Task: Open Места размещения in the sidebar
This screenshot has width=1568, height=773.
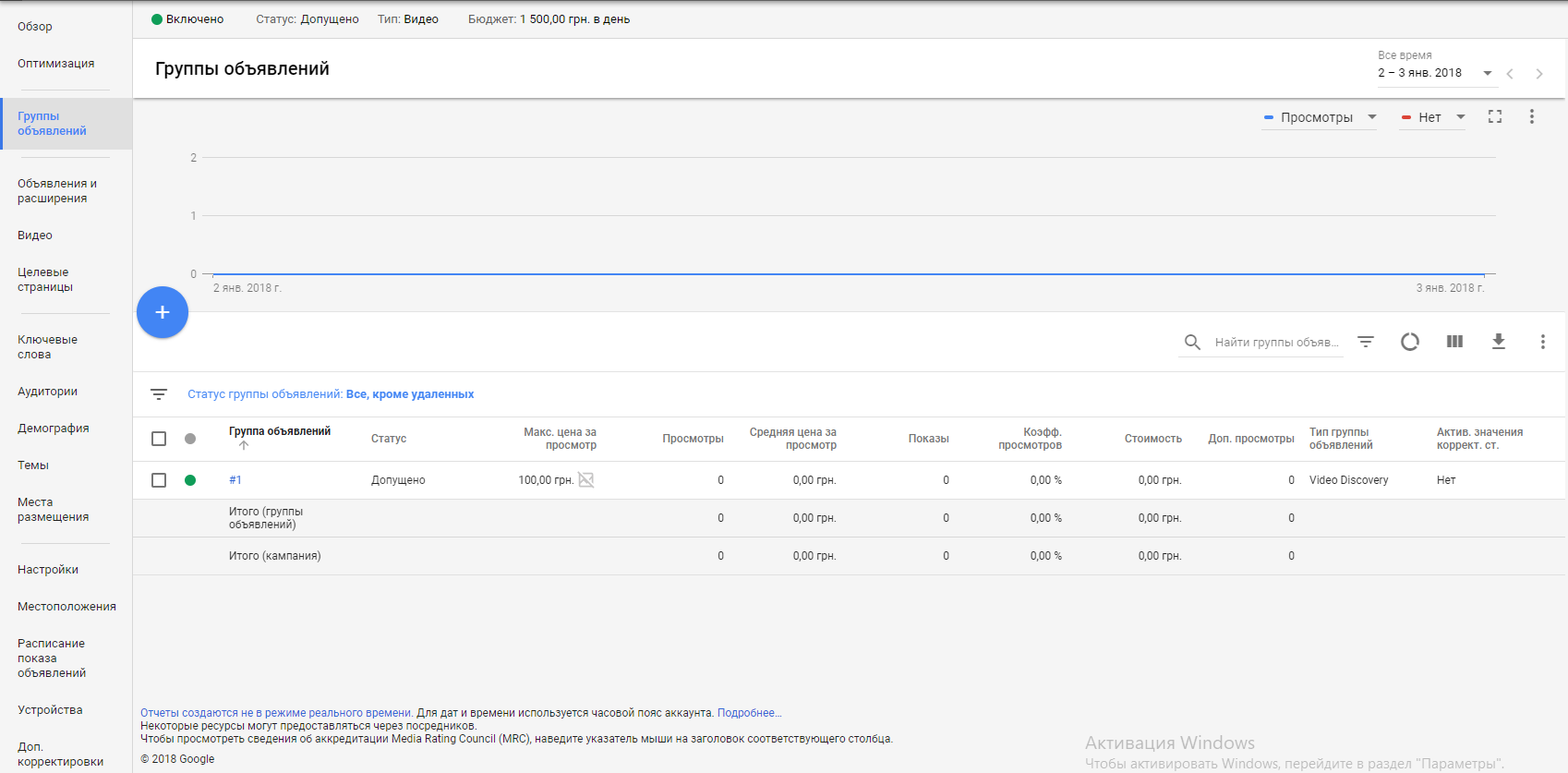Action: [54, 510]
